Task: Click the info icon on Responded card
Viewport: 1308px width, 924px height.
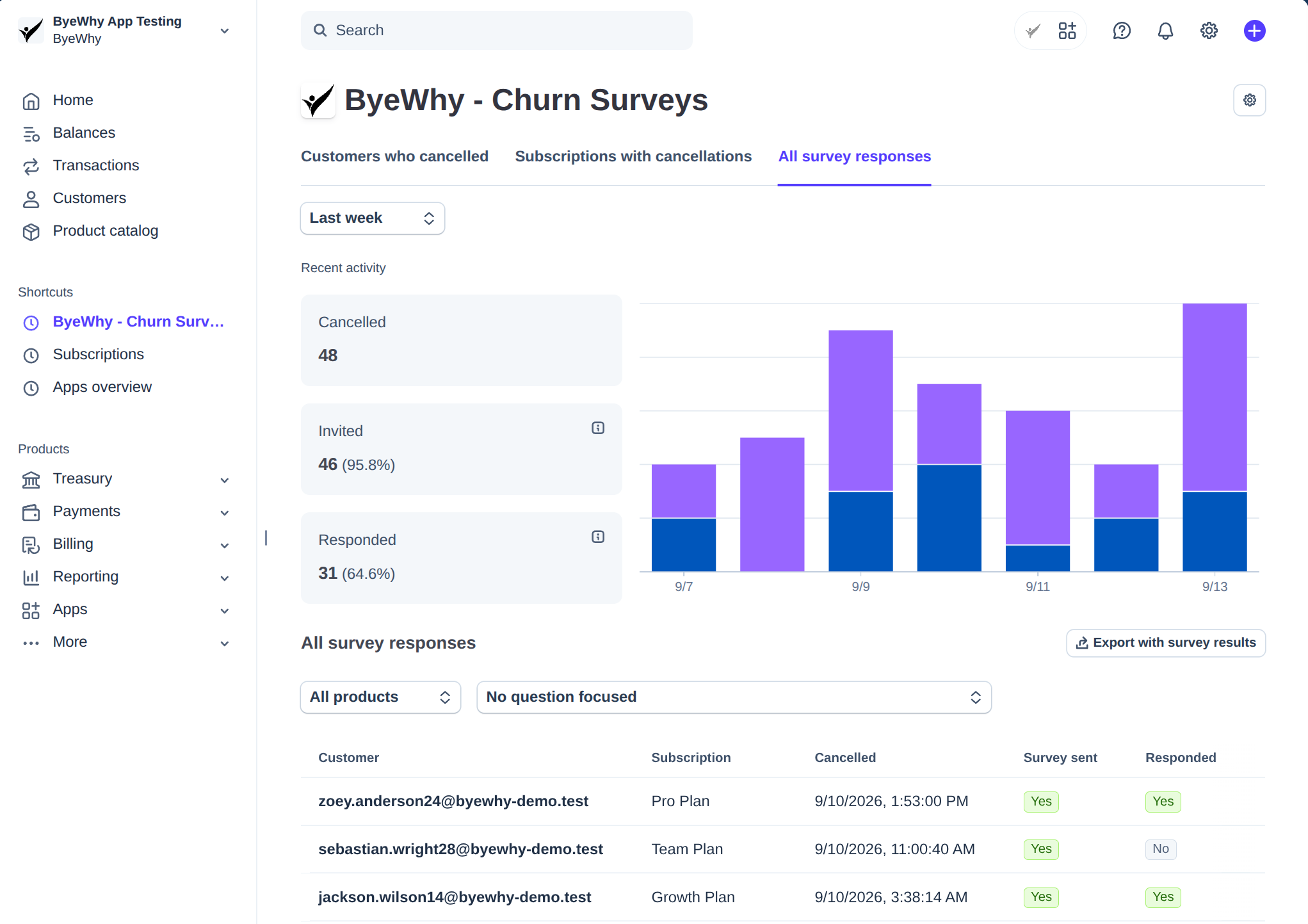Action: pyautogui.click(x=597, y=537)
